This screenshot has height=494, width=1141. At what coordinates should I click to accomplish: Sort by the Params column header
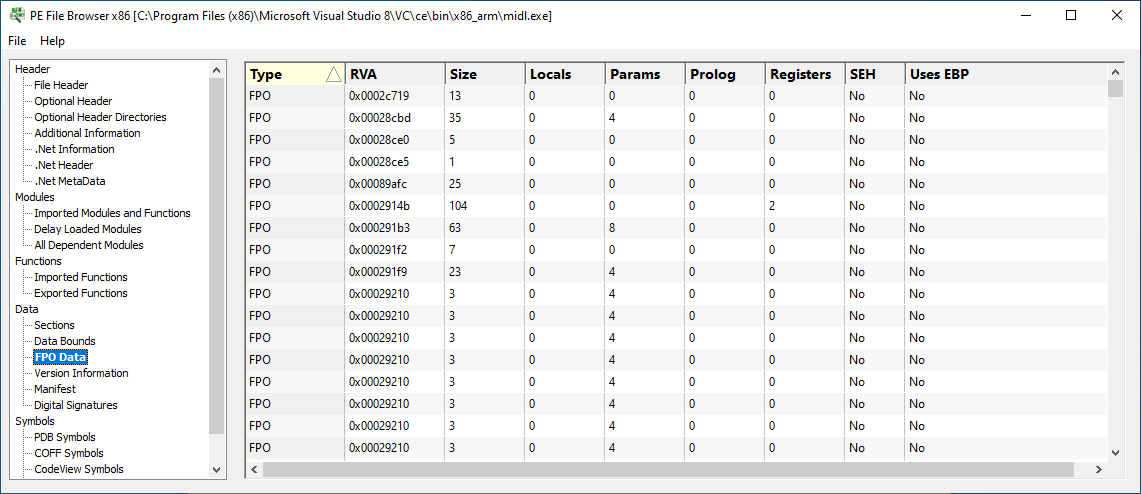(x=645, y=74)
